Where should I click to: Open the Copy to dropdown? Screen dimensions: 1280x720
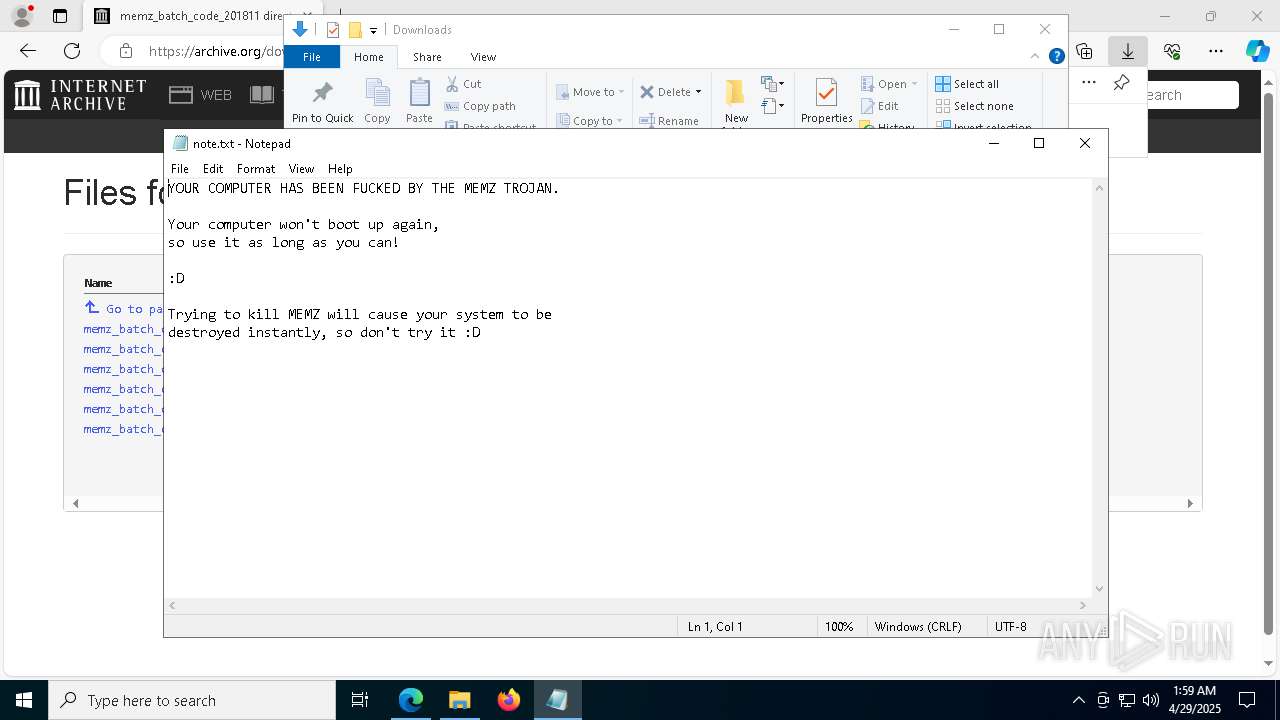590,121
